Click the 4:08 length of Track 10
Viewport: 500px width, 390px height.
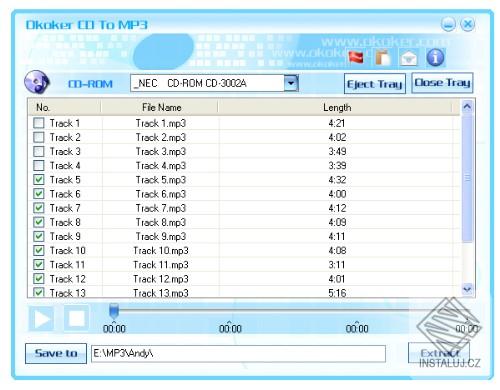tap(337, 251)
